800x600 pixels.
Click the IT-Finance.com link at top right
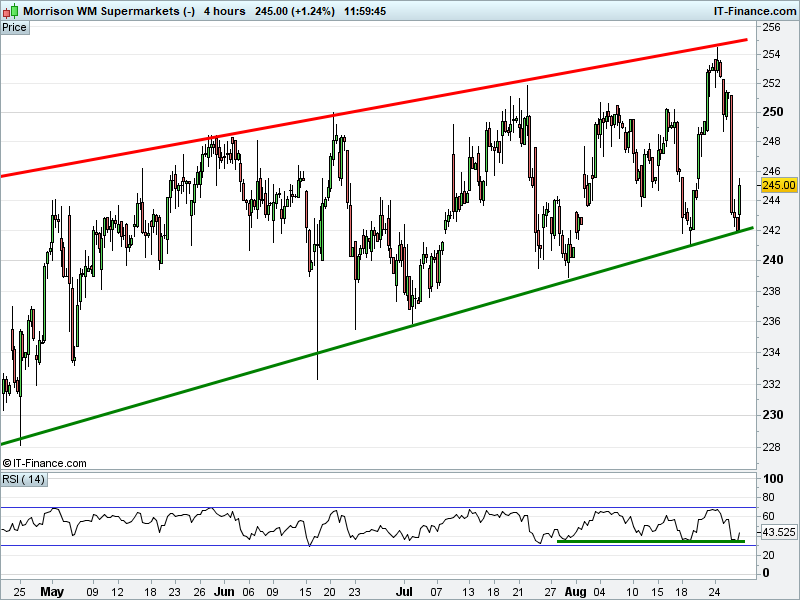755,11
